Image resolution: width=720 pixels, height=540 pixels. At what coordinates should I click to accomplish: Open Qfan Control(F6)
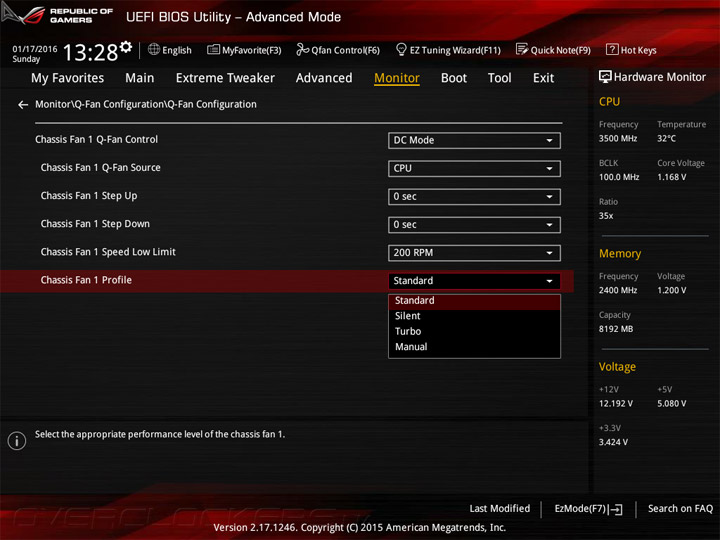coord(338,50)
